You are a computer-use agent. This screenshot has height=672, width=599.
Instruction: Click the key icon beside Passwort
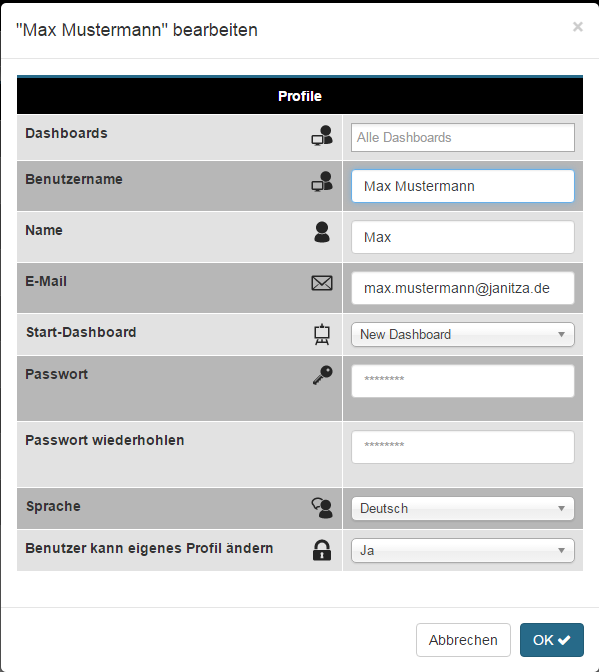pos(322,375)
